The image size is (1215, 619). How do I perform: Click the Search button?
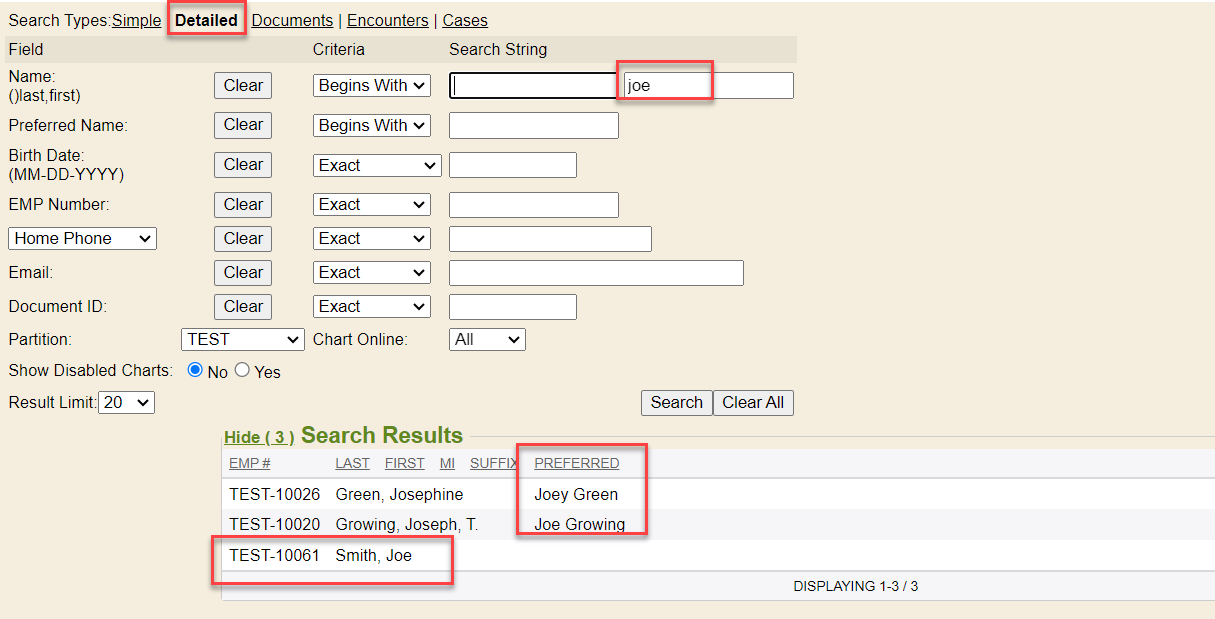[676, 403]
